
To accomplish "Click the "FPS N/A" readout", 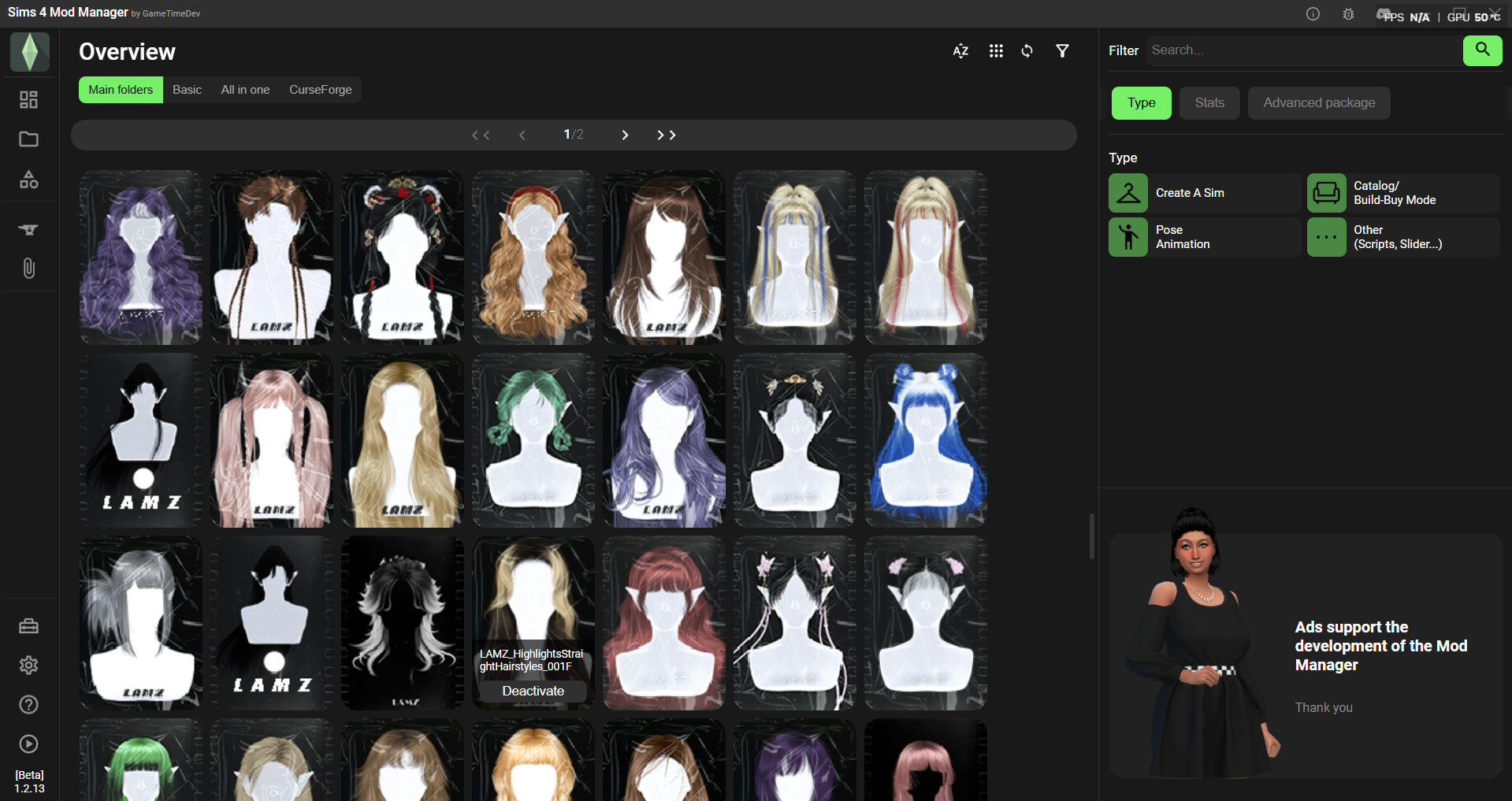I will point(1407,17).
